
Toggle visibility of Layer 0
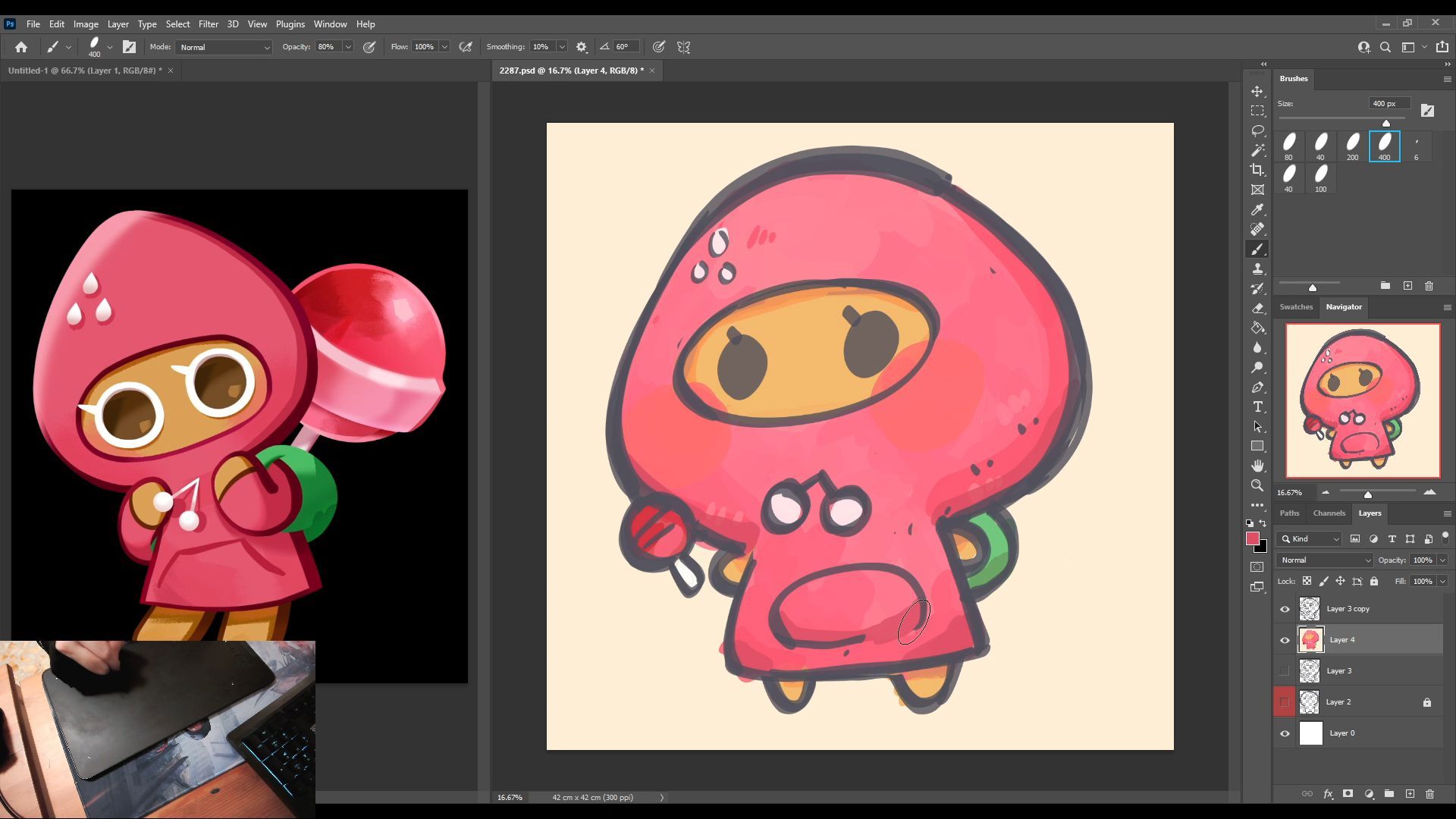(x=1285, y=733)
